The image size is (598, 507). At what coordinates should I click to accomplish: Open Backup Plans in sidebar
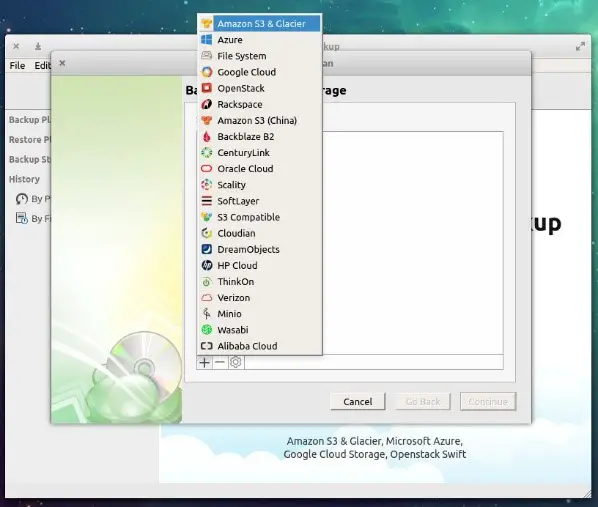[x=29, y=120]
